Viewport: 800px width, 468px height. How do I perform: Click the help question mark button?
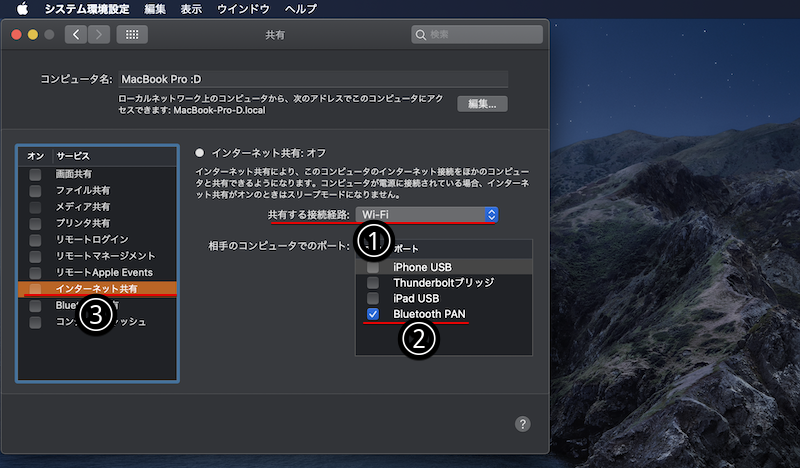pyautogui.click(x=522, y=424)
